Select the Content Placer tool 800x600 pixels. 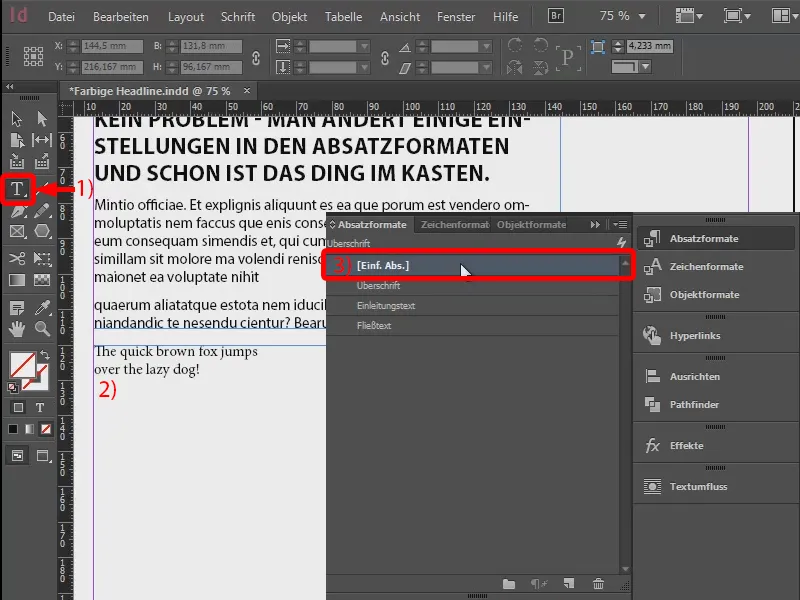(42, 162)
